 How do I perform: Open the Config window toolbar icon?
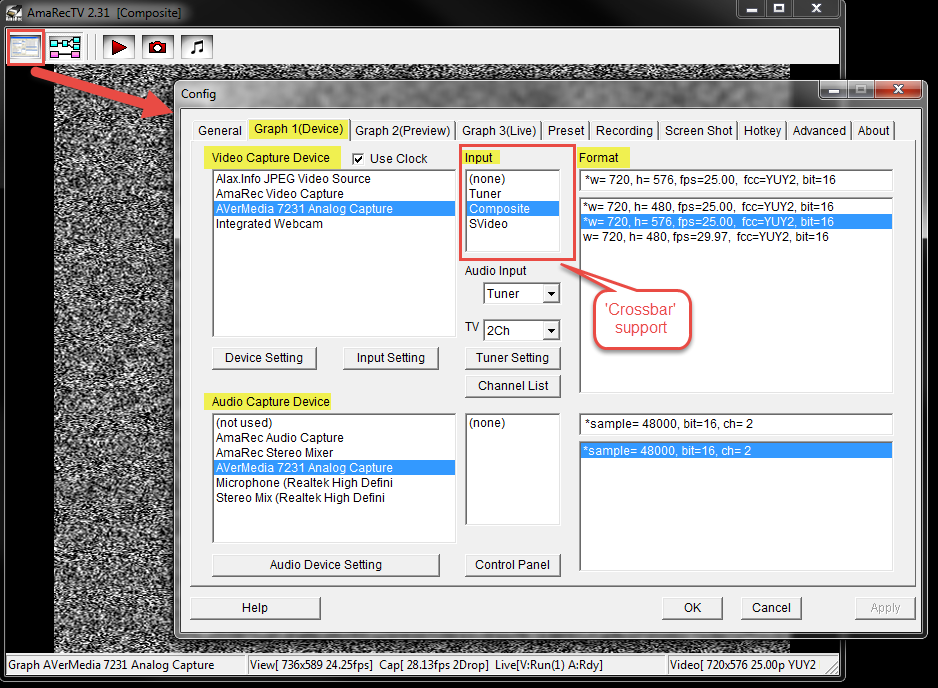25,47
